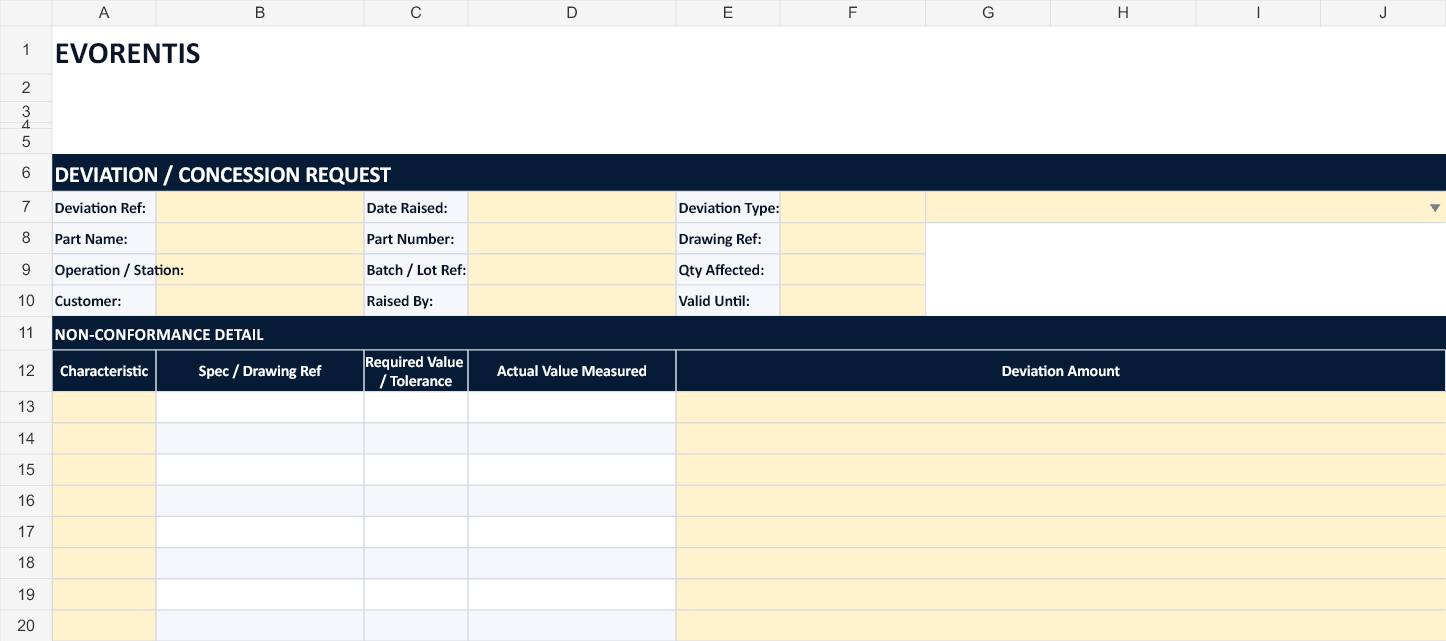The width and height of the screenshot is (1446, 641).
Task: Select row 11 header
Action: pyautogui.click(x=26, y=333)
